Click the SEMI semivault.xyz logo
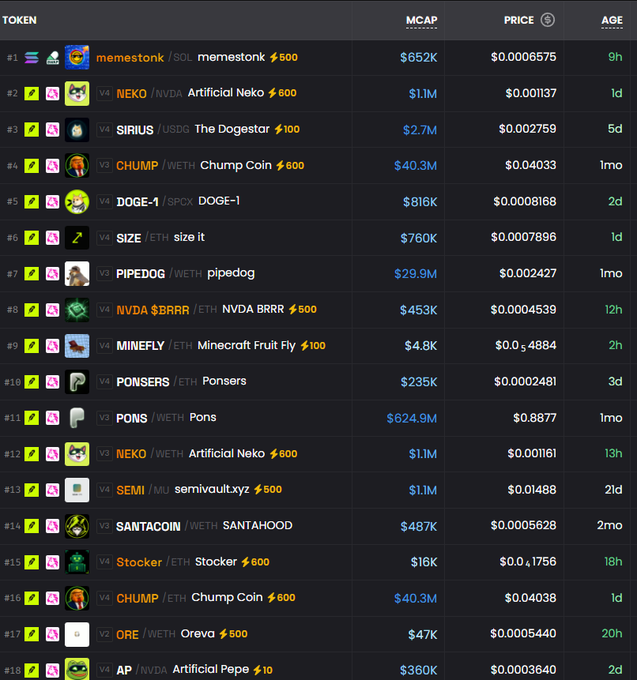This screenshot has height=680, width=637. tap(77, 490)
